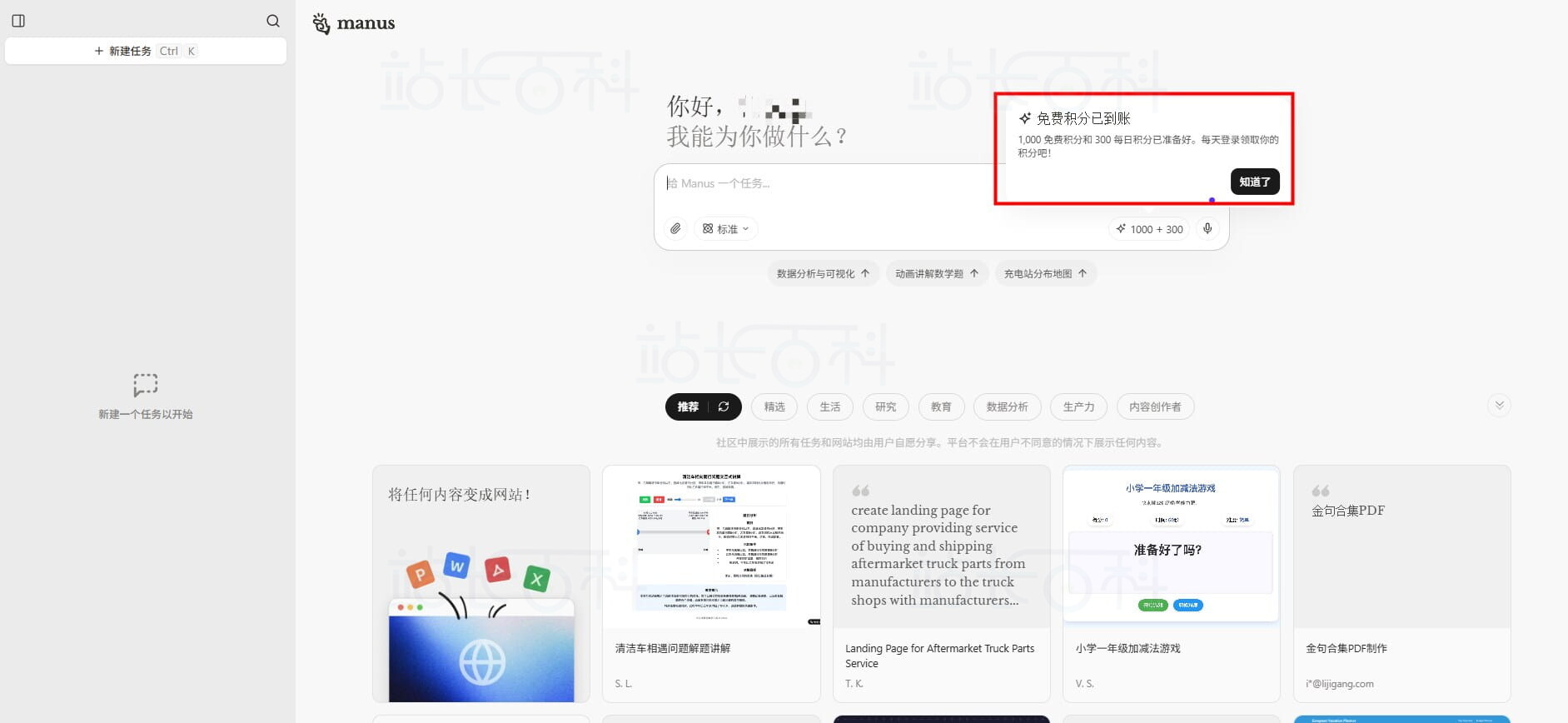Viewport: 1568px width, 723px height.
Task: Click the manus logo
Action: 354,23
